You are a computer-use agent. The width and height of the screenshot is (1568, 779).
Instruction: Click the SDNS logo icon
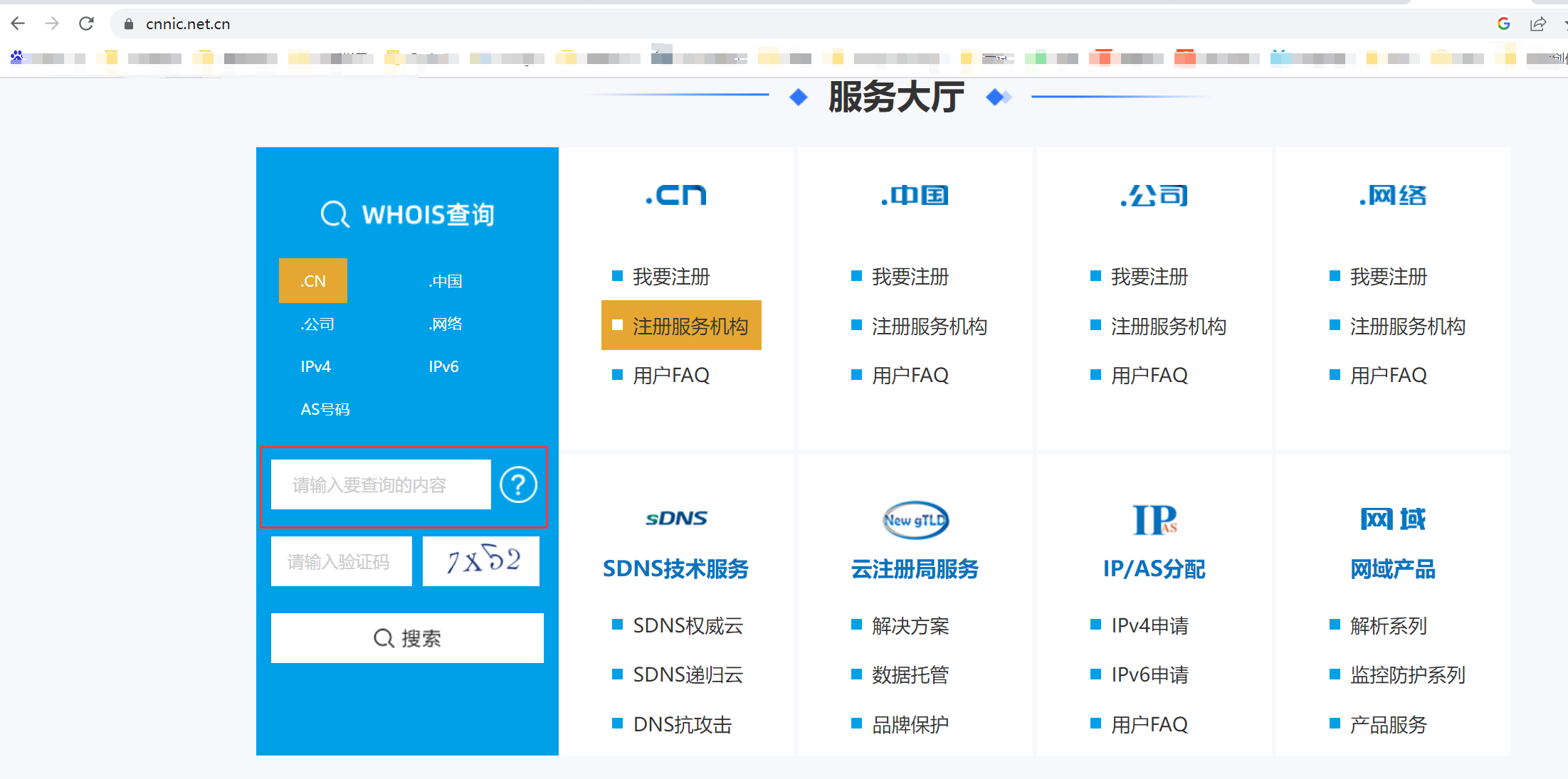pos(675,519)
